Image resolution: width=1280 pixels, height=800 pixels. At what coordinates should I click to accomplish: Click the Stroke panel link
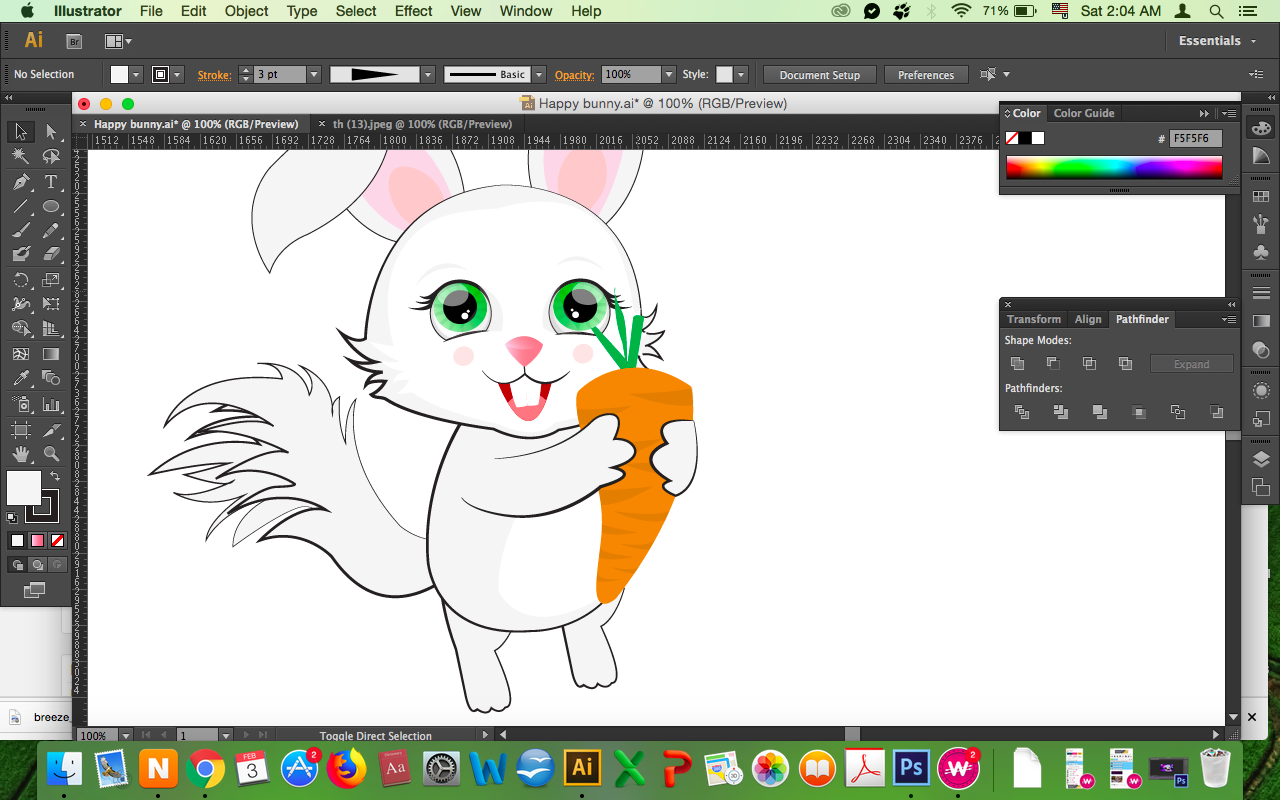[x=214, y=75]
